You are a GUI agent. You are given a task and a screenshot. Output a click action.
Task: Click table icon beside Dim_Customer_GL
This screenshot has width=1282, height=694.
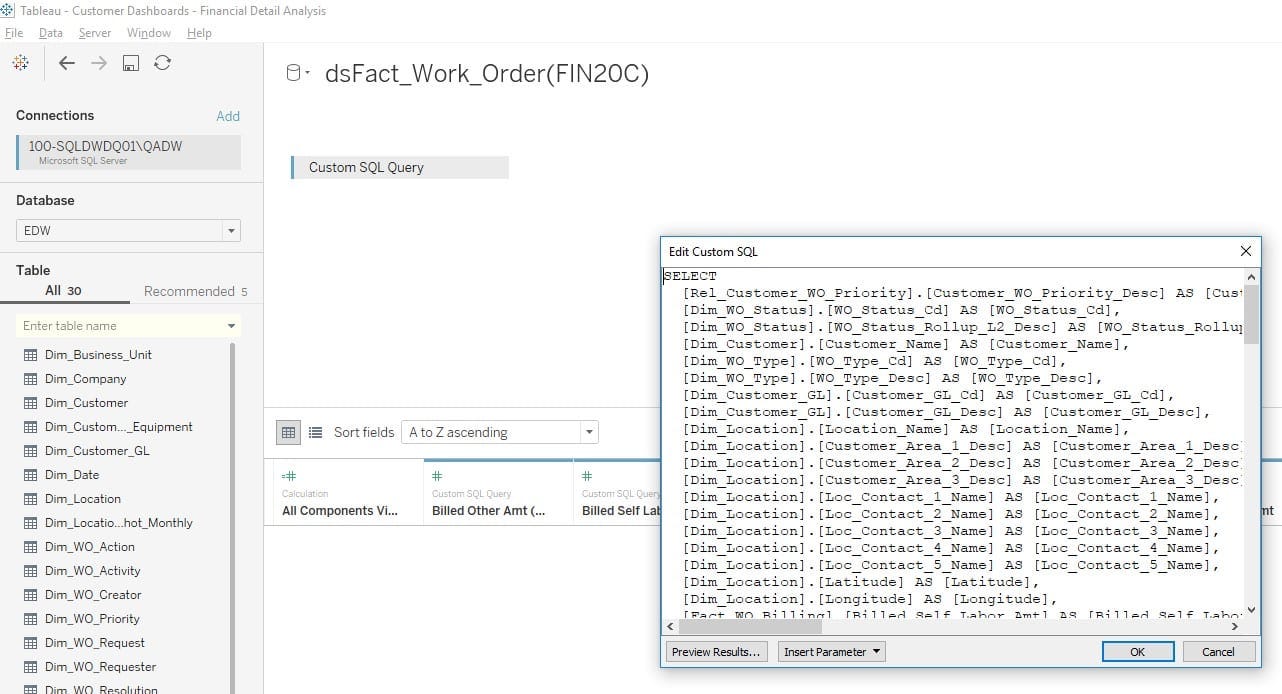(30, 451)
